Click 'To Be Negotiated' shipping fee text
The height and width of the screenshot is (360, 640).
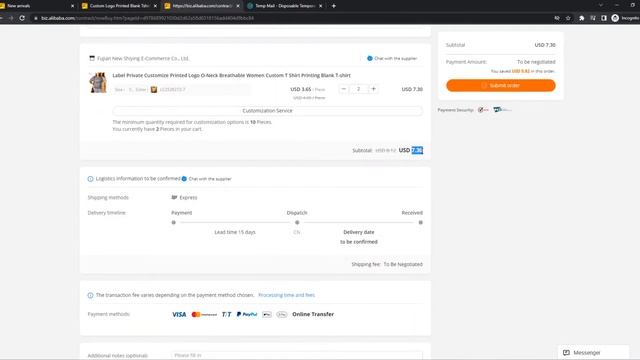(x=403, y=264)
